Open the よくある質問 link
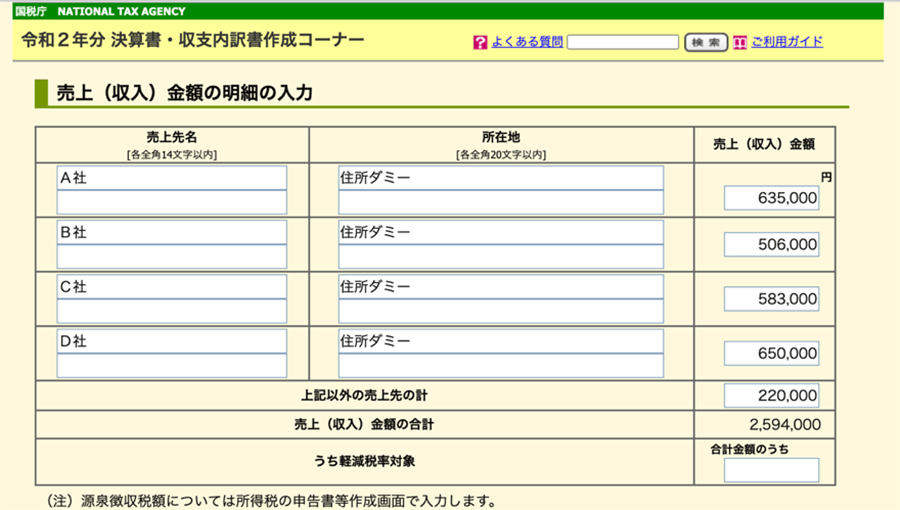The width and height of the screenshot is (900, 510). pos(527,42)
